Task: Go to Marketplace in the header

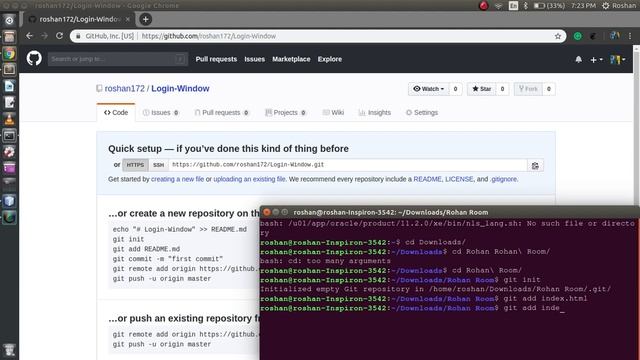Action: click(x=291, y=59)
